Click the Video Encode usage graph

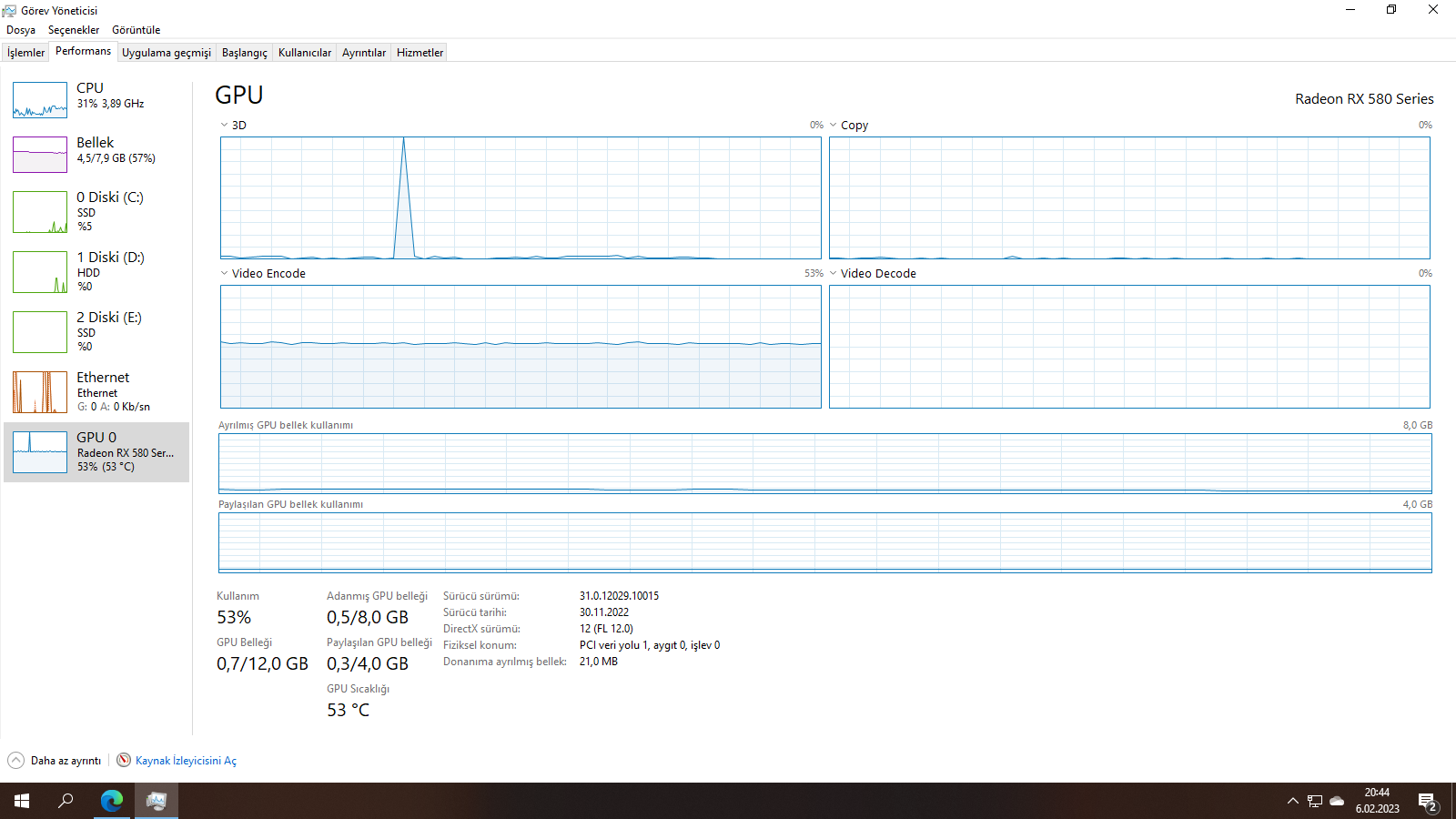521,347
